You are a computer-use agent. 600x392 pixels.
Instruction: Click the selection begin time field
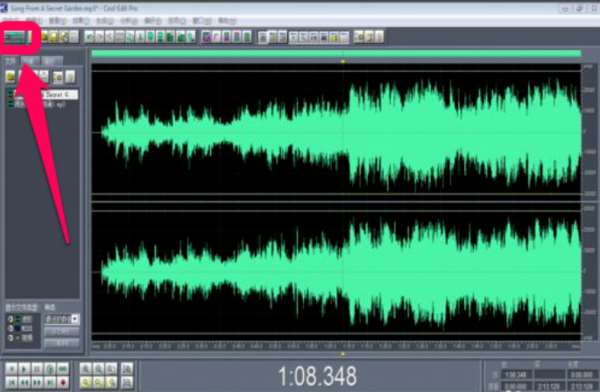point(516,375)
